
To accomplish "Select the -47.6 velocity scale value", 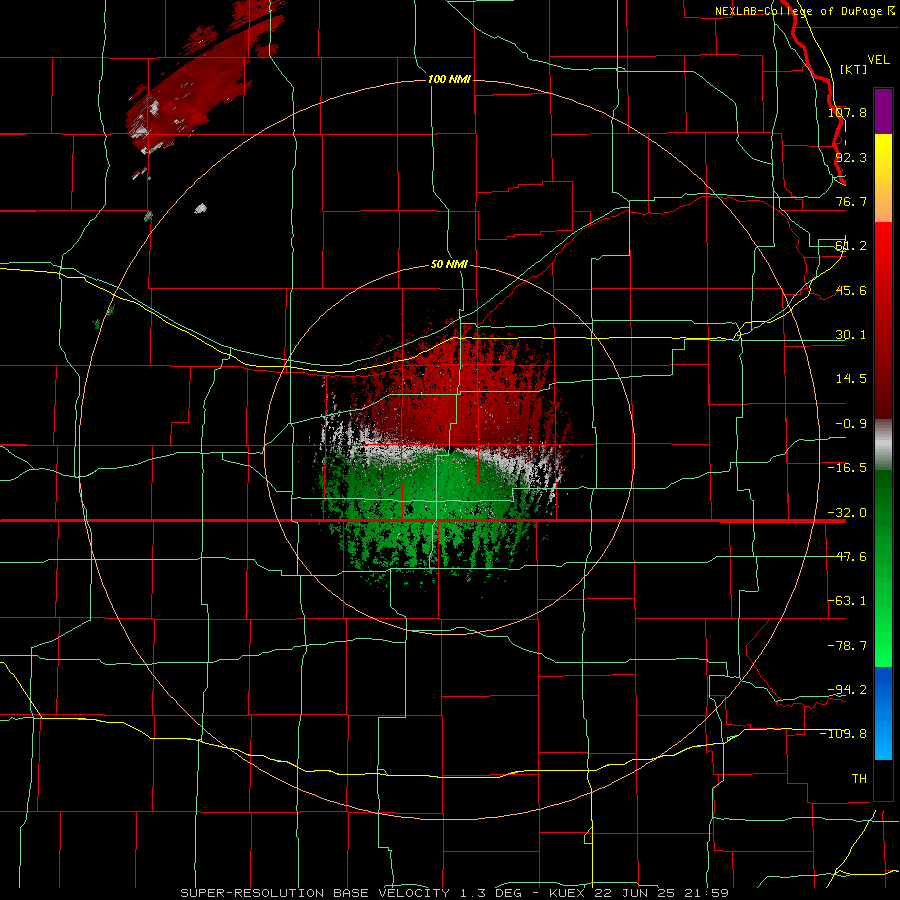I will click(x=847, y=557).
